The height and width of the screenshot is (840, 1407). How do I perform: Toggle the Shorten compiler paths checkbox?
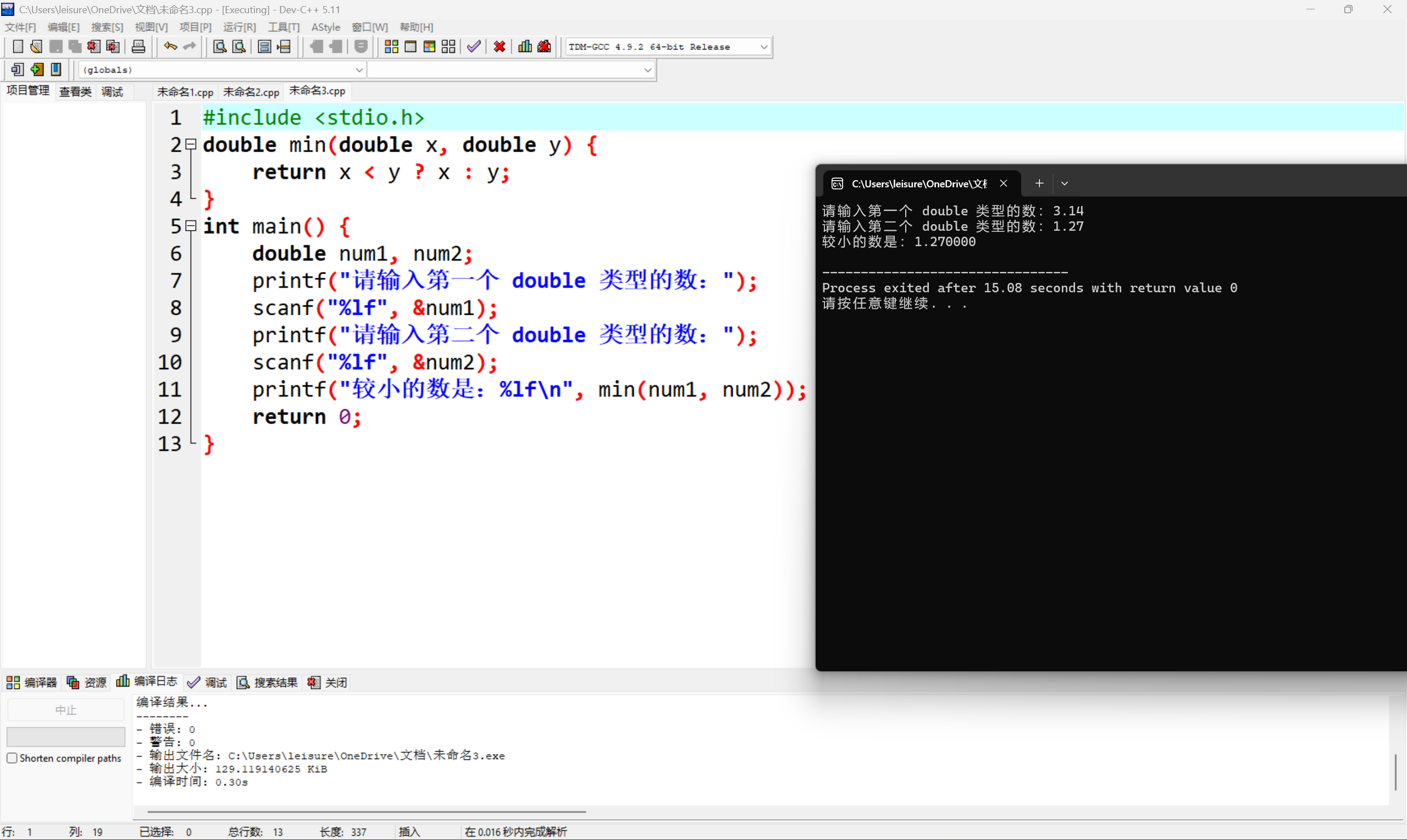point(12,758)
